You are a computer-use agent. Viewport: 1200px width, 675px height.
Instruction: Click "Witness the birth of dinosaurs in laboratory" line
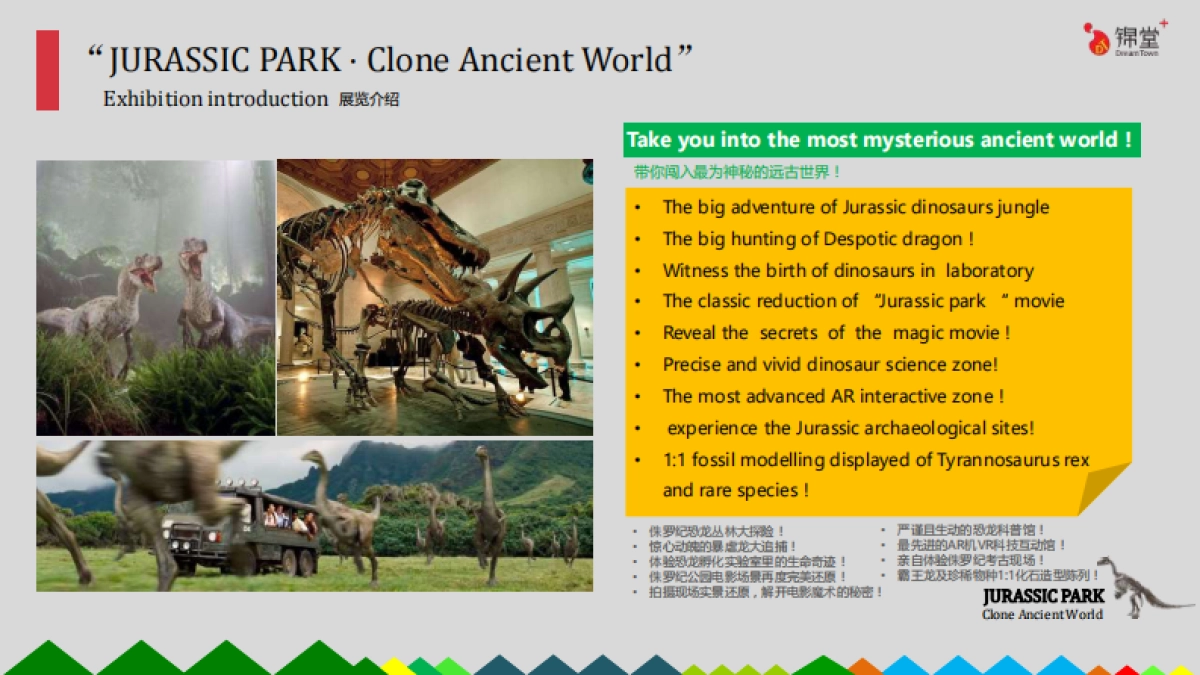click(x=847, y=271)
